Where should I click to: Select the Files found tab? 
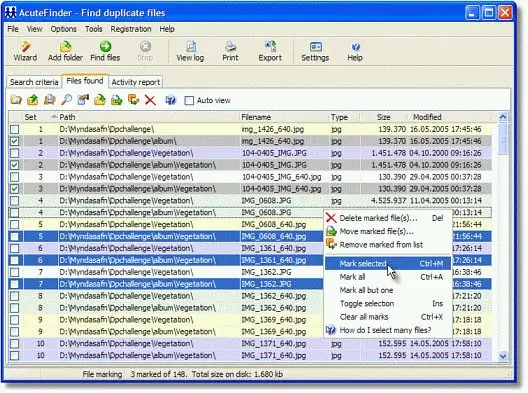85,81
